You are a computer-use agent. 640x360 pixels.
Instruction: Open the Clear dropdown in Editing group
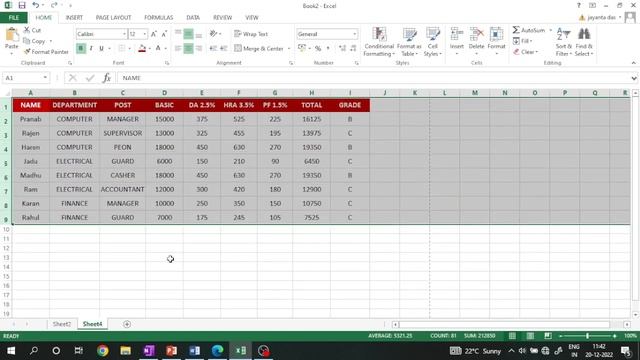[x=526, y=52]
